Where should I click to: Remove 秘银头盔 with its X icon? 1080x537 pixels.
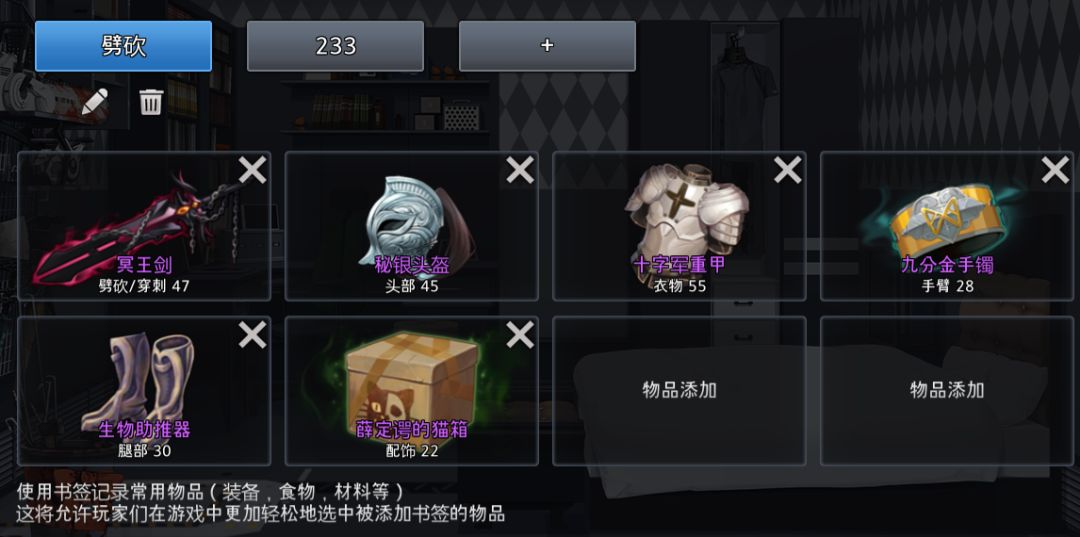(520, 170)
